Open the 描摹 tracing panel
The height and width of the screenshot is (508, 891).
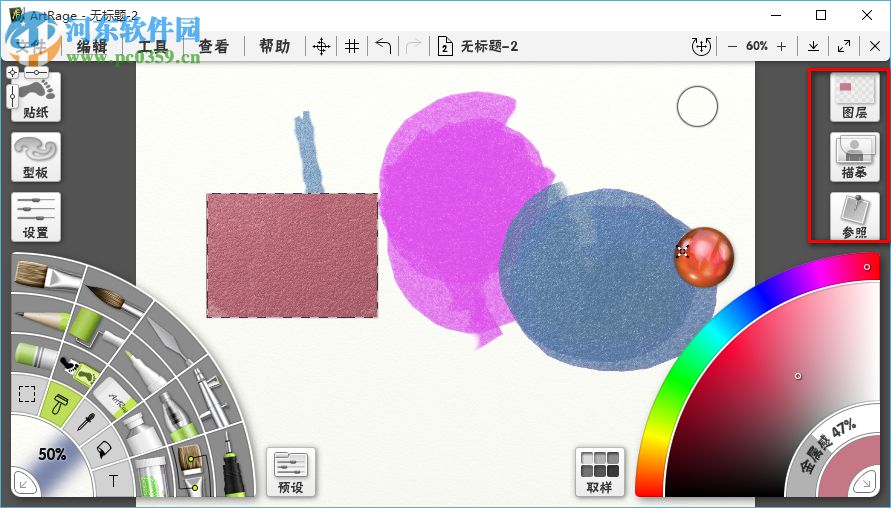tap(855, 157)
